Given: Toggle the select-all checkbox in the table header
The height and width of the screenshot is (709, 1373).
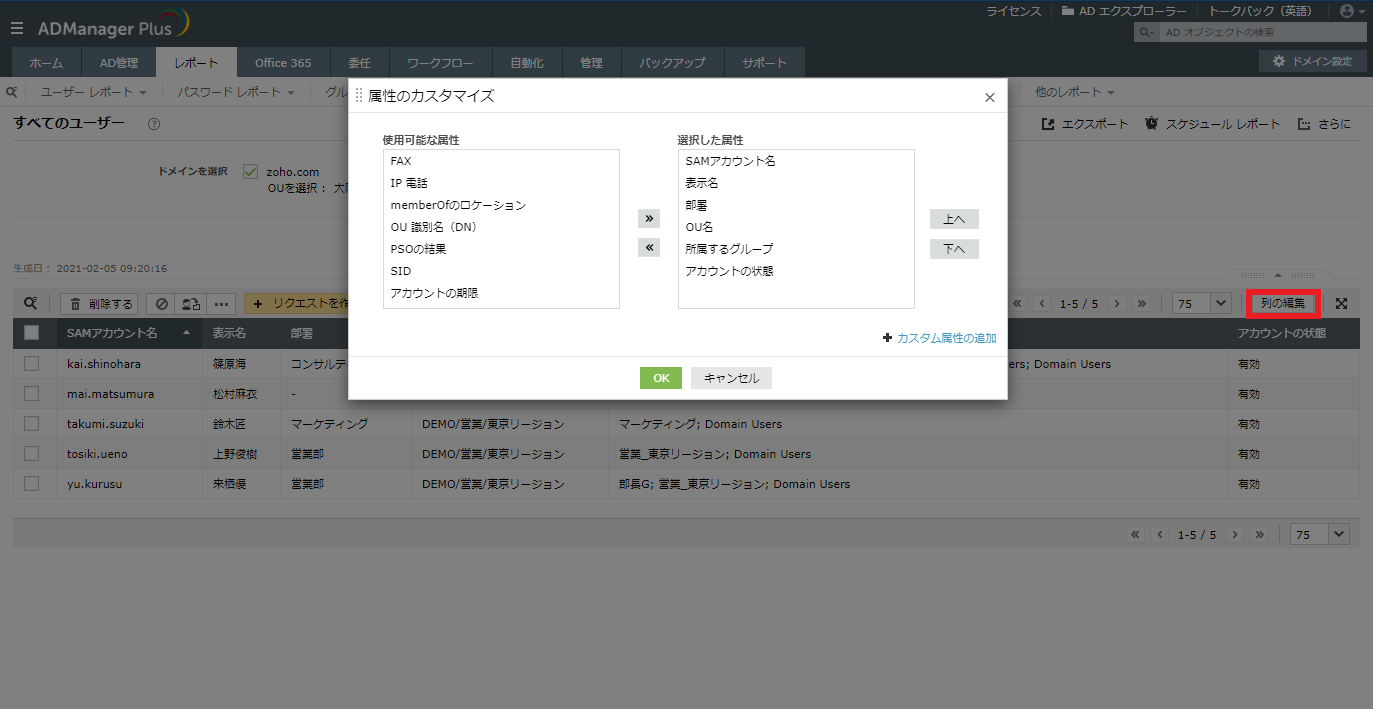Looking at the screenshot, I should coord(31,333).
